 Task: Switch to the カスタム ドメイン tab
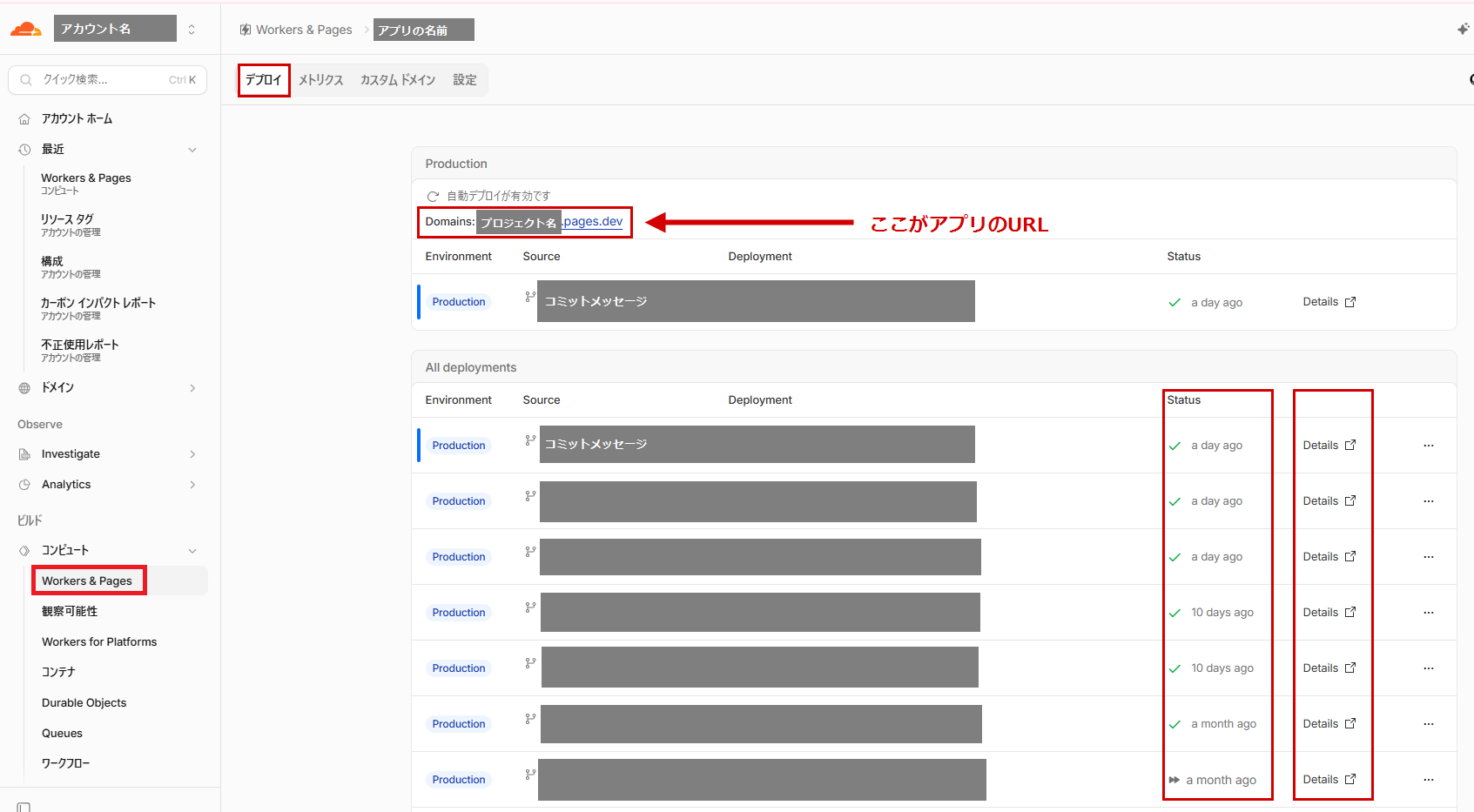[x=398, y=80]
